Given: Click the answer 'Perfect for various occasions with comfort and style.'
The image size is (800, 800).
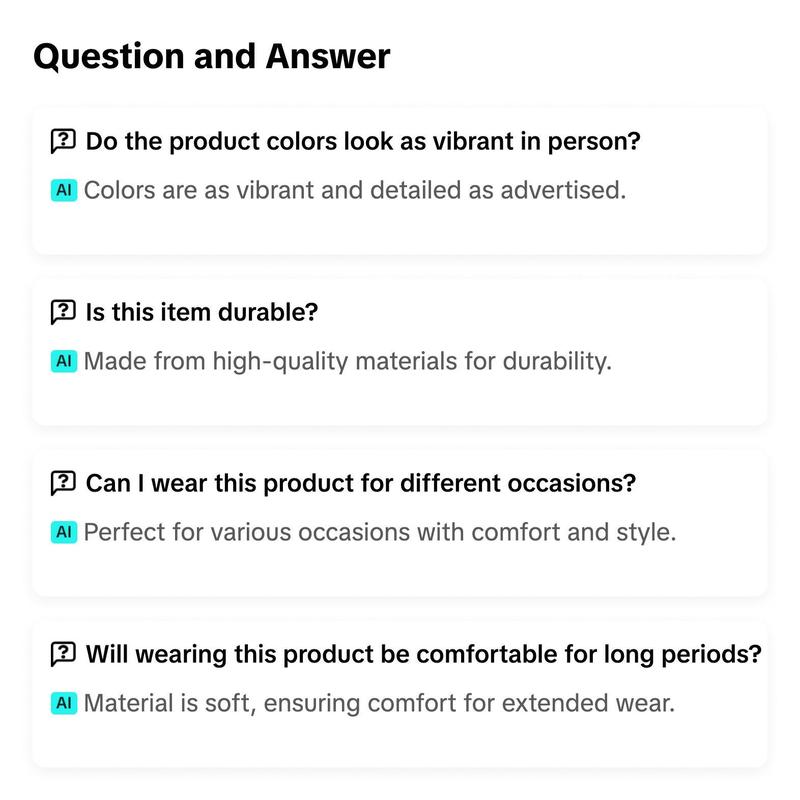Looking at the screenshot, I should tap(380, 532).
